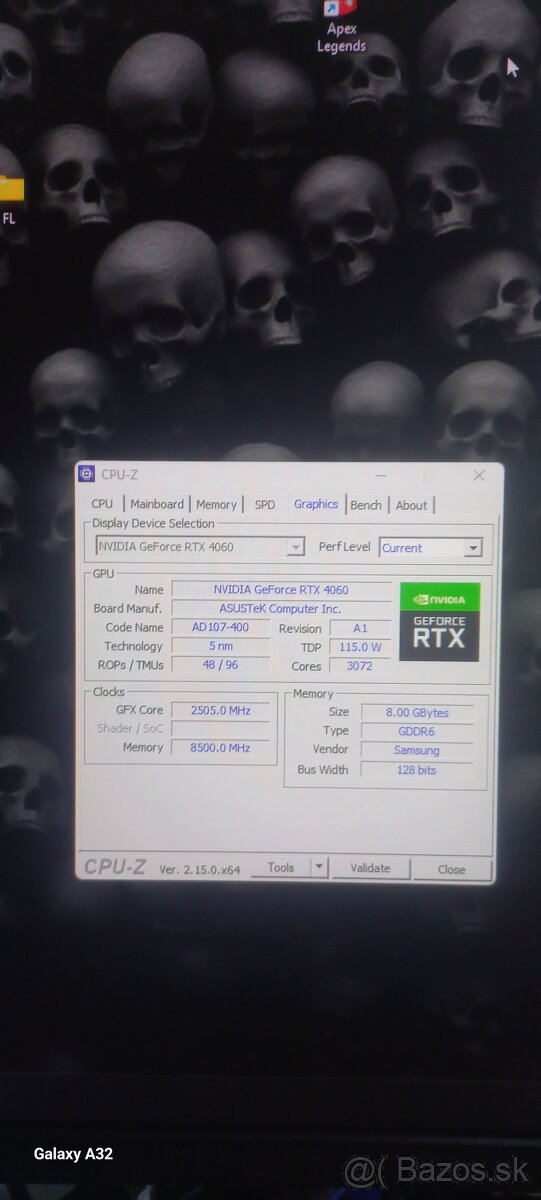The image size is (541, 1200).
Task: Click the Samsung vendor value
Action: coord(416,750)
